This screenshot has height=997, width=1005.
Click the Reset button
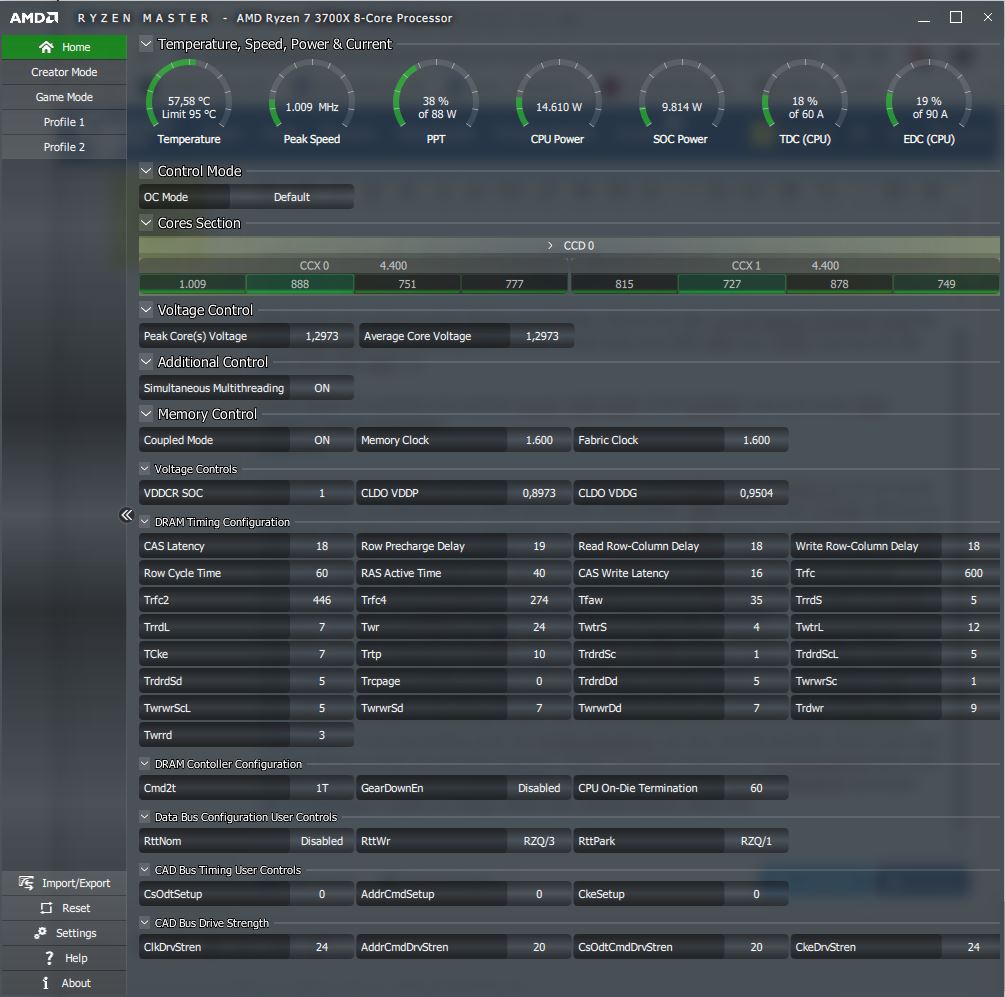tap(64, 908)
